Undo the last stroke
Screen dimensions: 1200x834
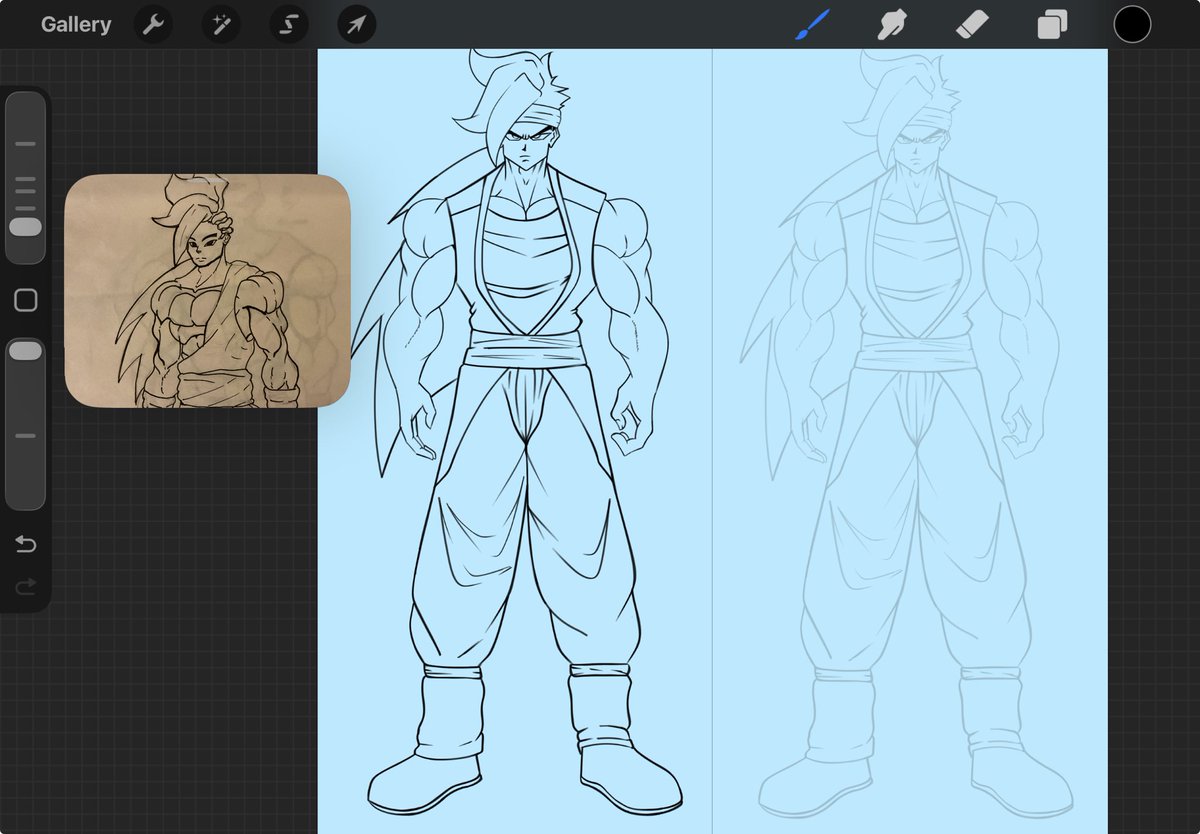tap(26, 544)
